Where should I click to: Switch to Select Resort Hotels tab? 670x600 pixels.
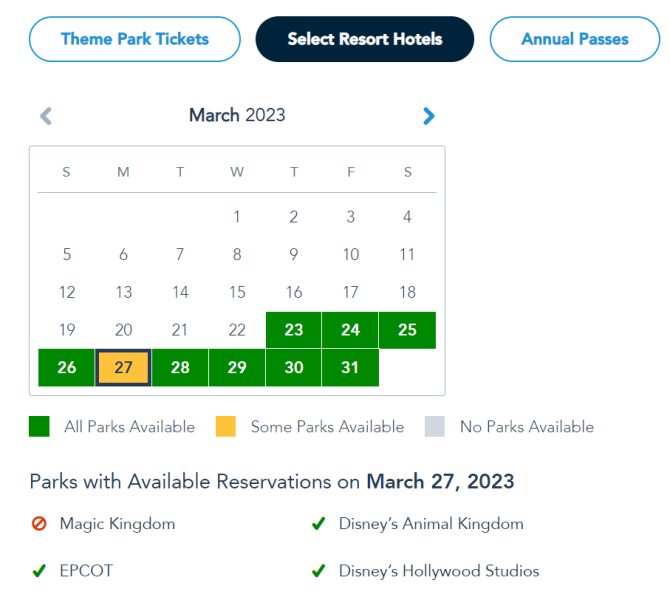coord(365,40)
